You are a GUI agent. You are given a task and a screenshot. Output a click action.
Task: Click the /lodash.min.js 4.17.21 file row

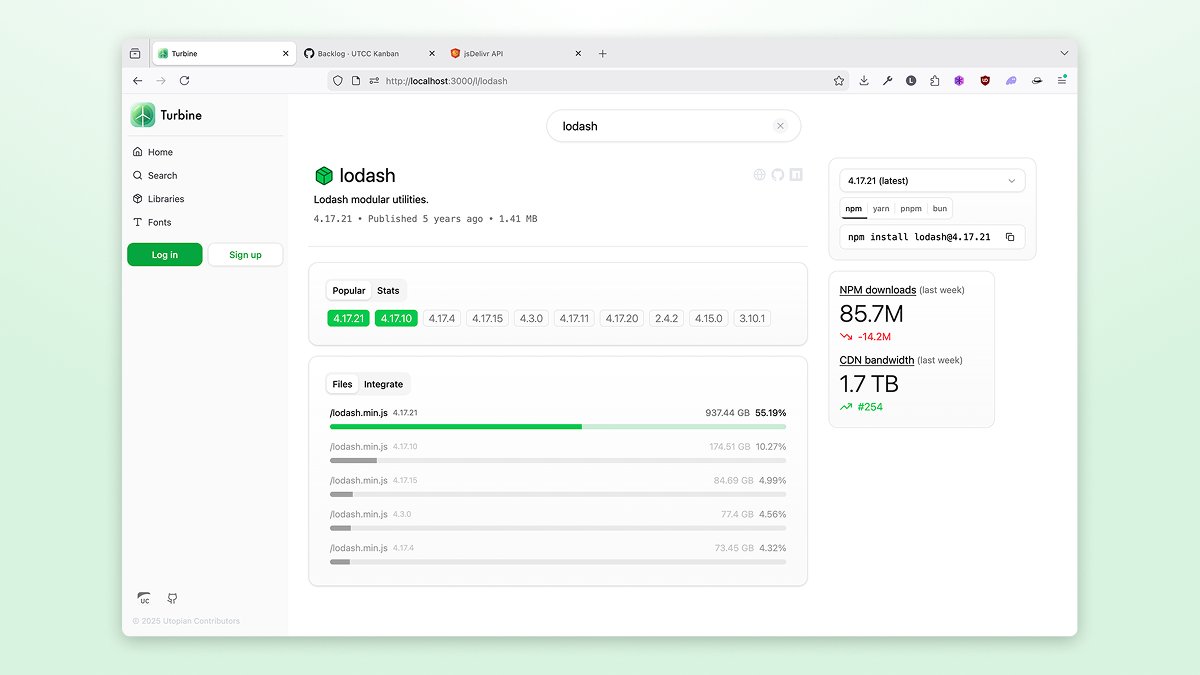[558, 418]
